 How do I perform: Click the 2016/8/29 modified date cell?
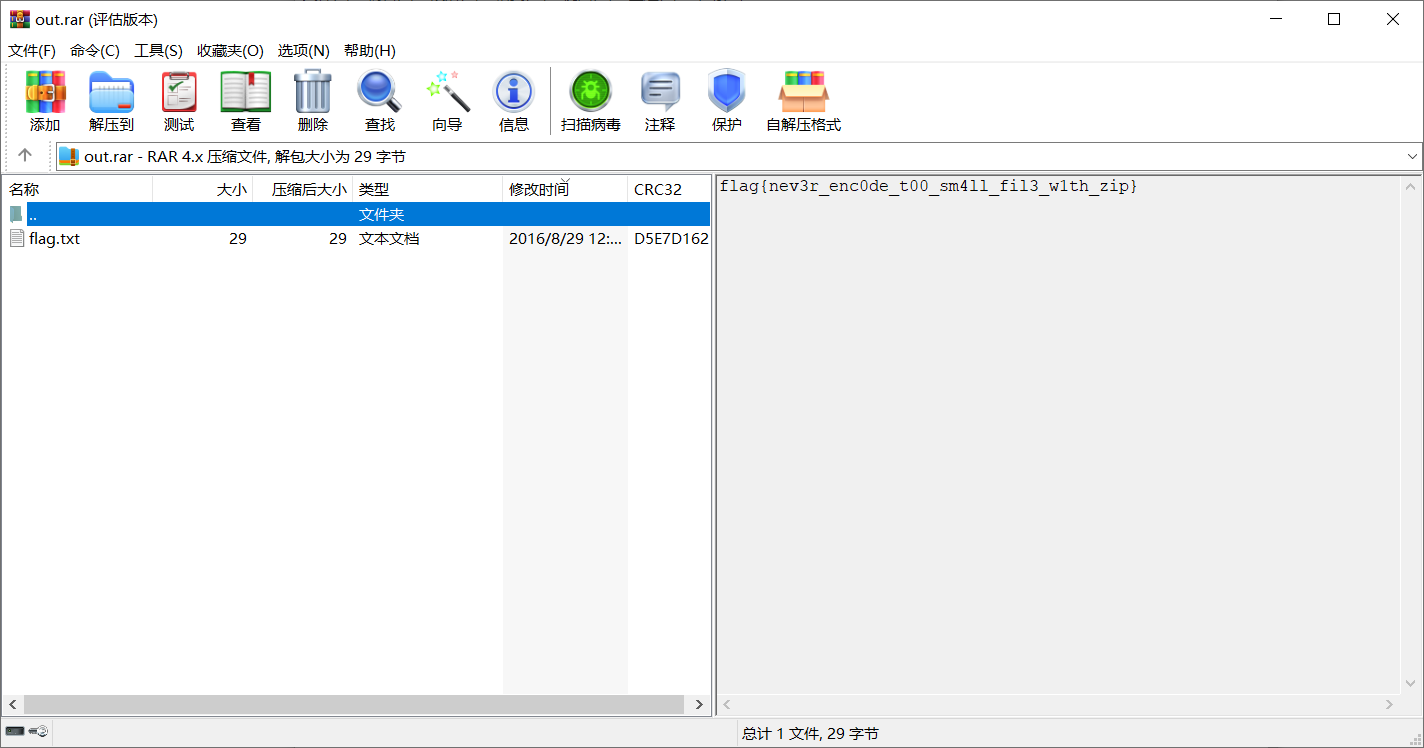point(565,239)
